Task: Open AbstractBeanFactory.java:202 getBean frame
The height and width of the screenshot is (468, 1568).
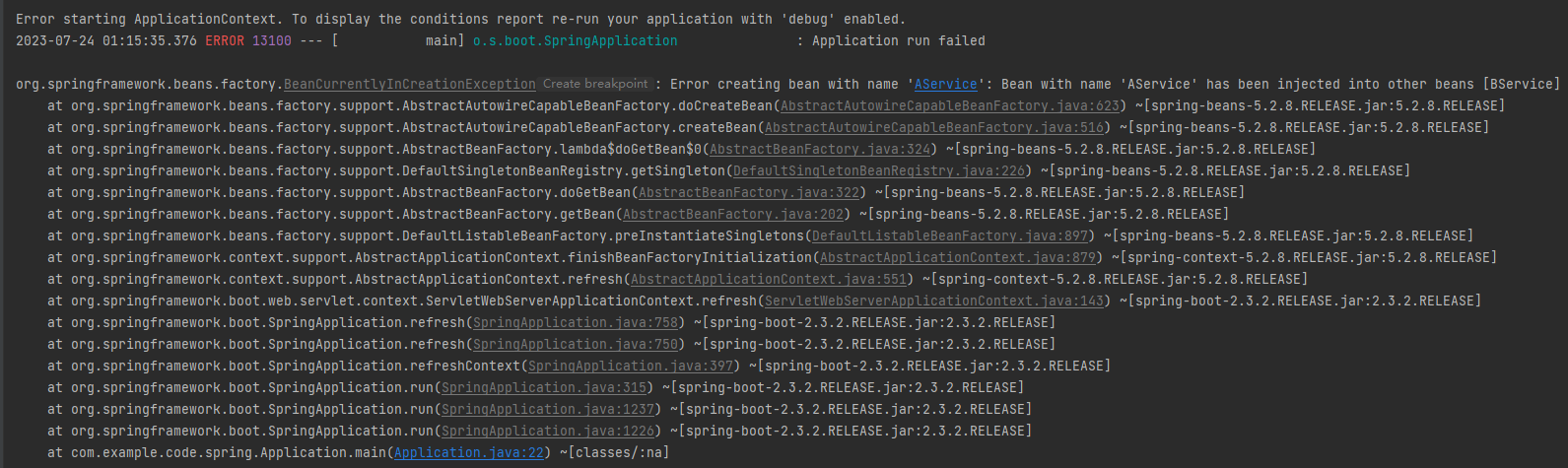Action: pos(733,215)
